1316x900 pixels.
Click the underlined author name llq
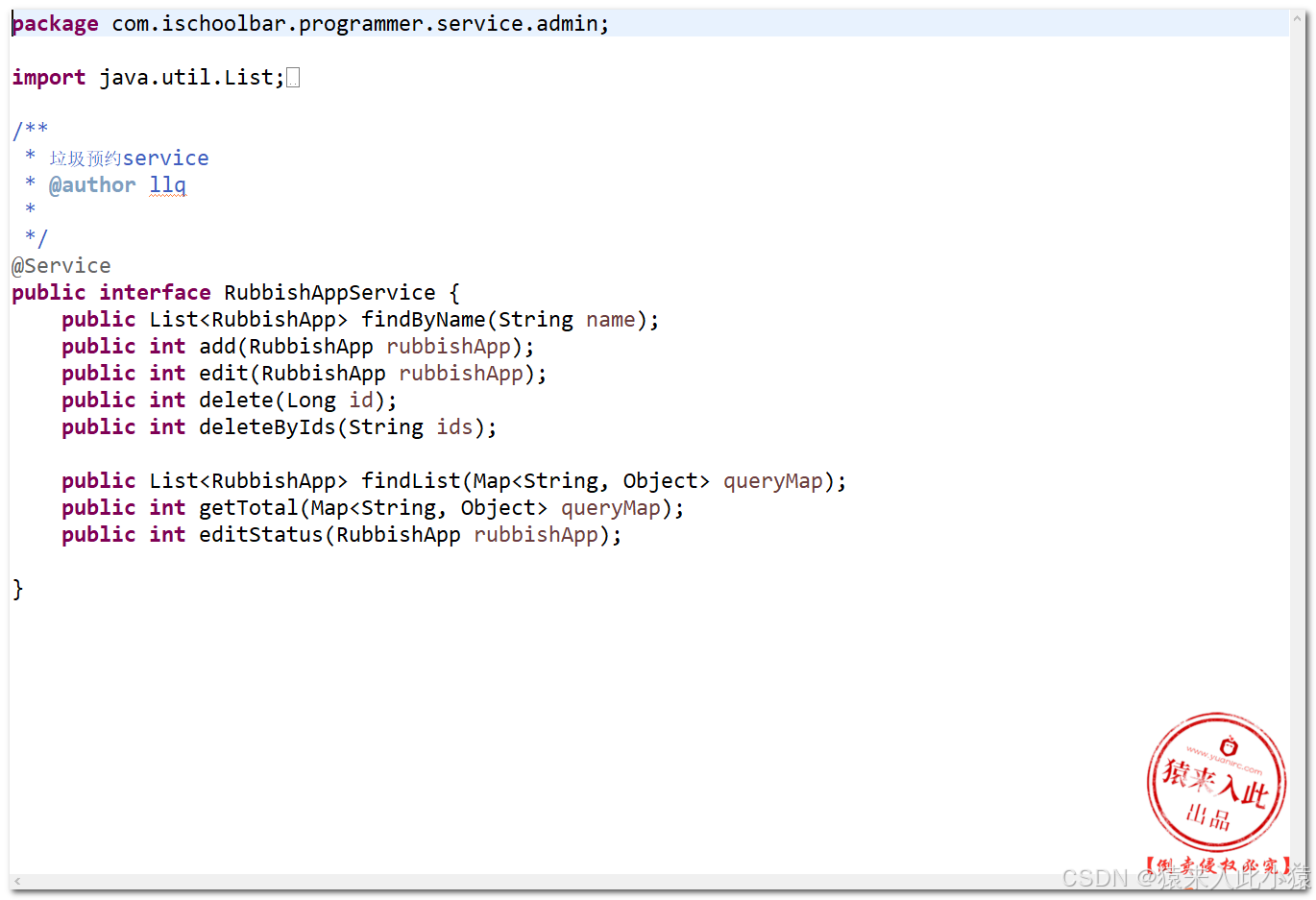tap(168, 185)
